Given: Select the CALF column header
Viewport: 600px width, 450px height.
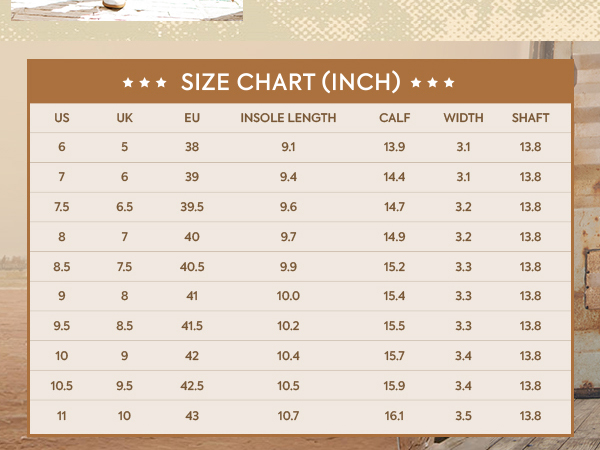Looking at the screenshot, I should 395,118.
